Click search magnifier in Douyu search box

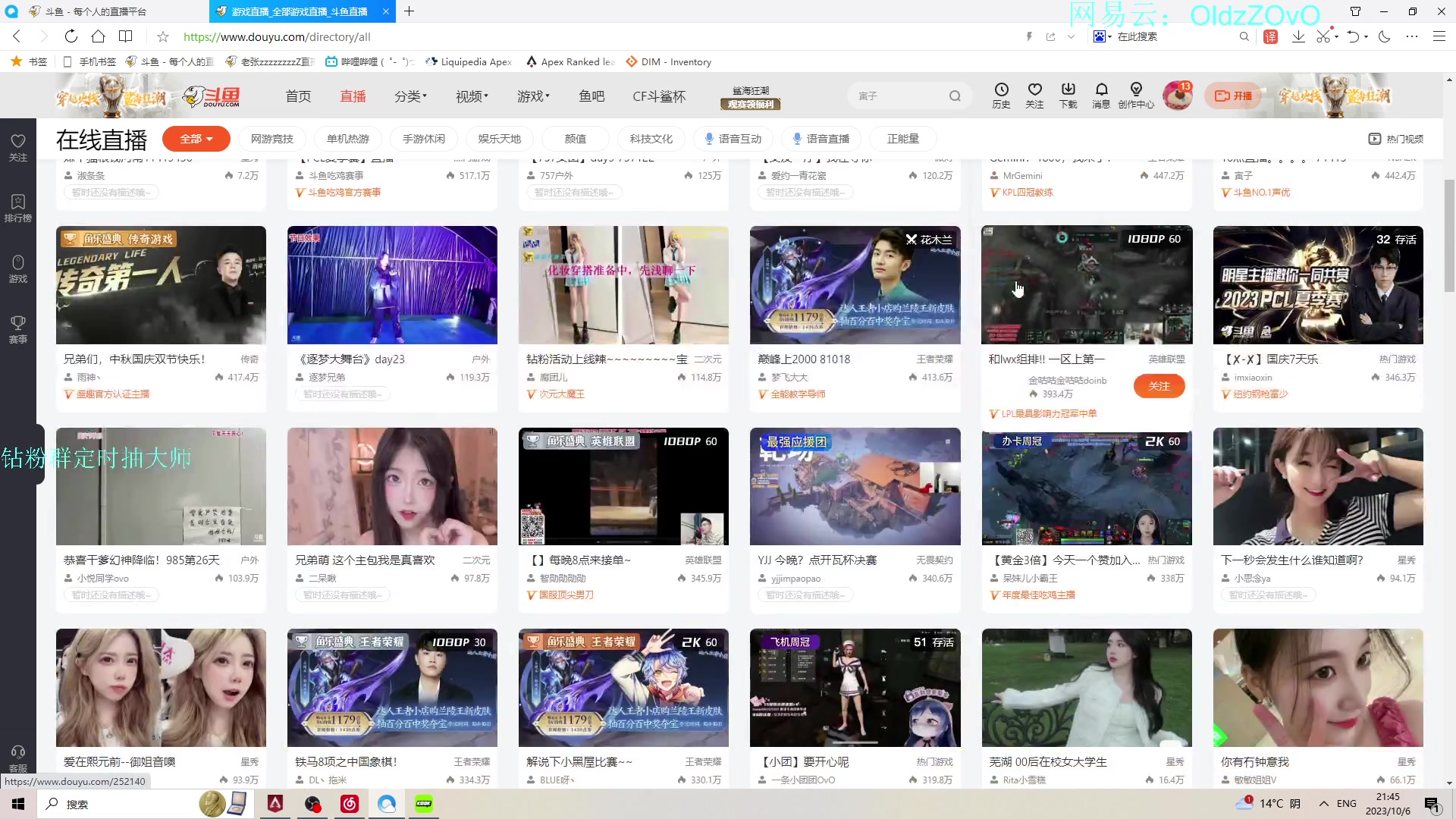955,96
